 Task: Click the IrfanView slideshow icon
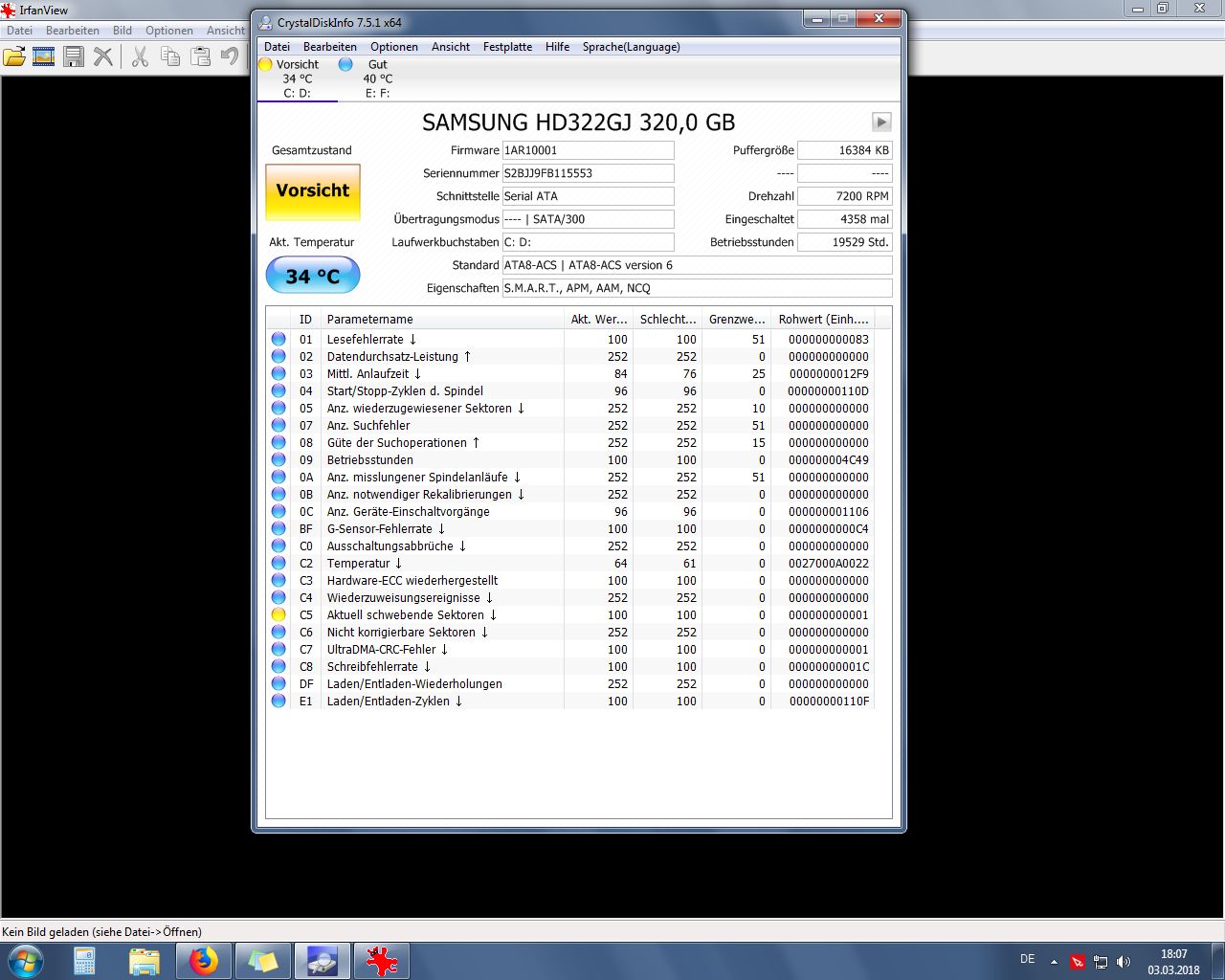click(x=43, y=57)
